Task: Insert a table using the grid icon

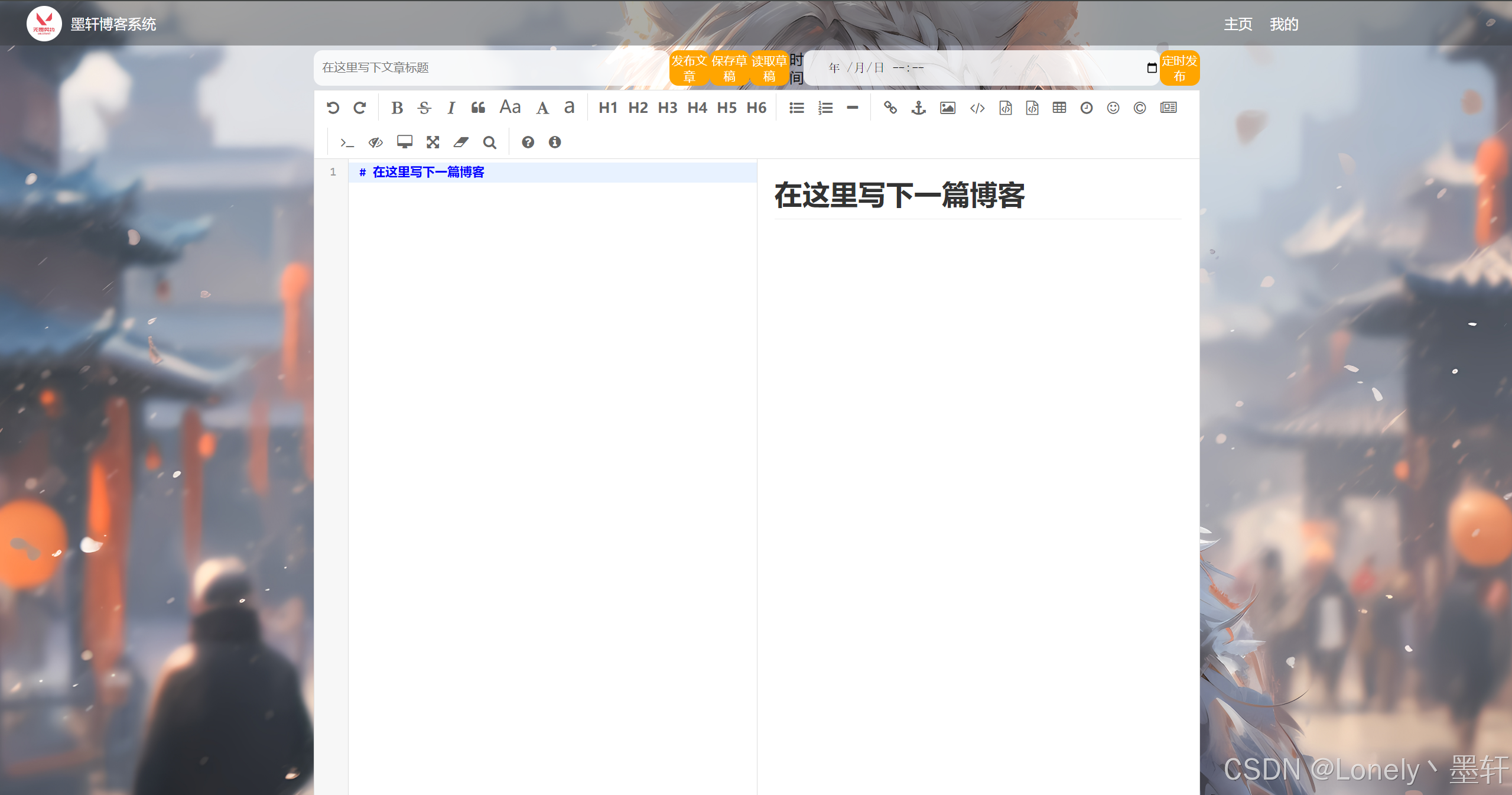Action: coord(1059,108)
